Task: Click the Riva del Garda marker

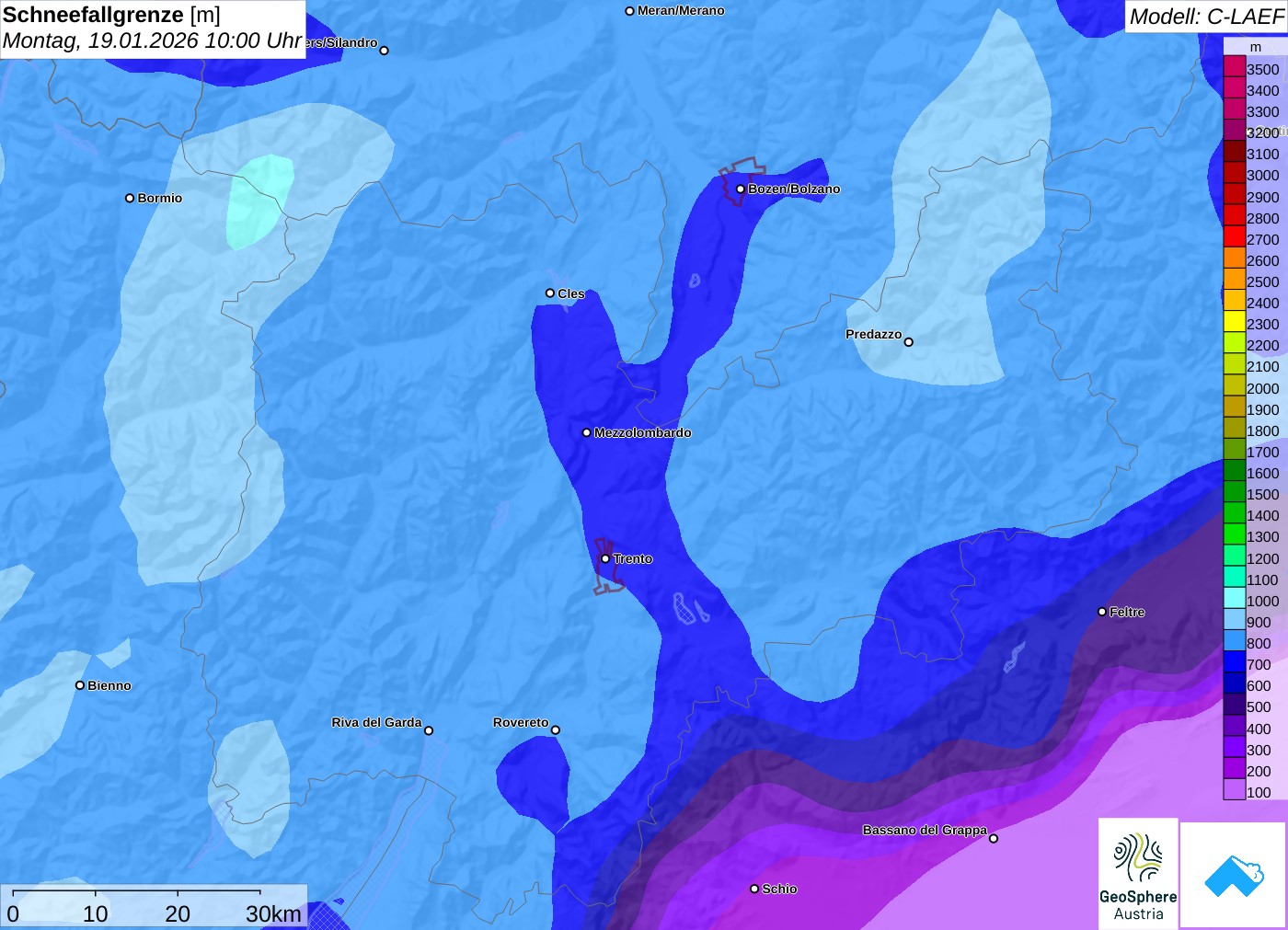Action: point(428,730)
